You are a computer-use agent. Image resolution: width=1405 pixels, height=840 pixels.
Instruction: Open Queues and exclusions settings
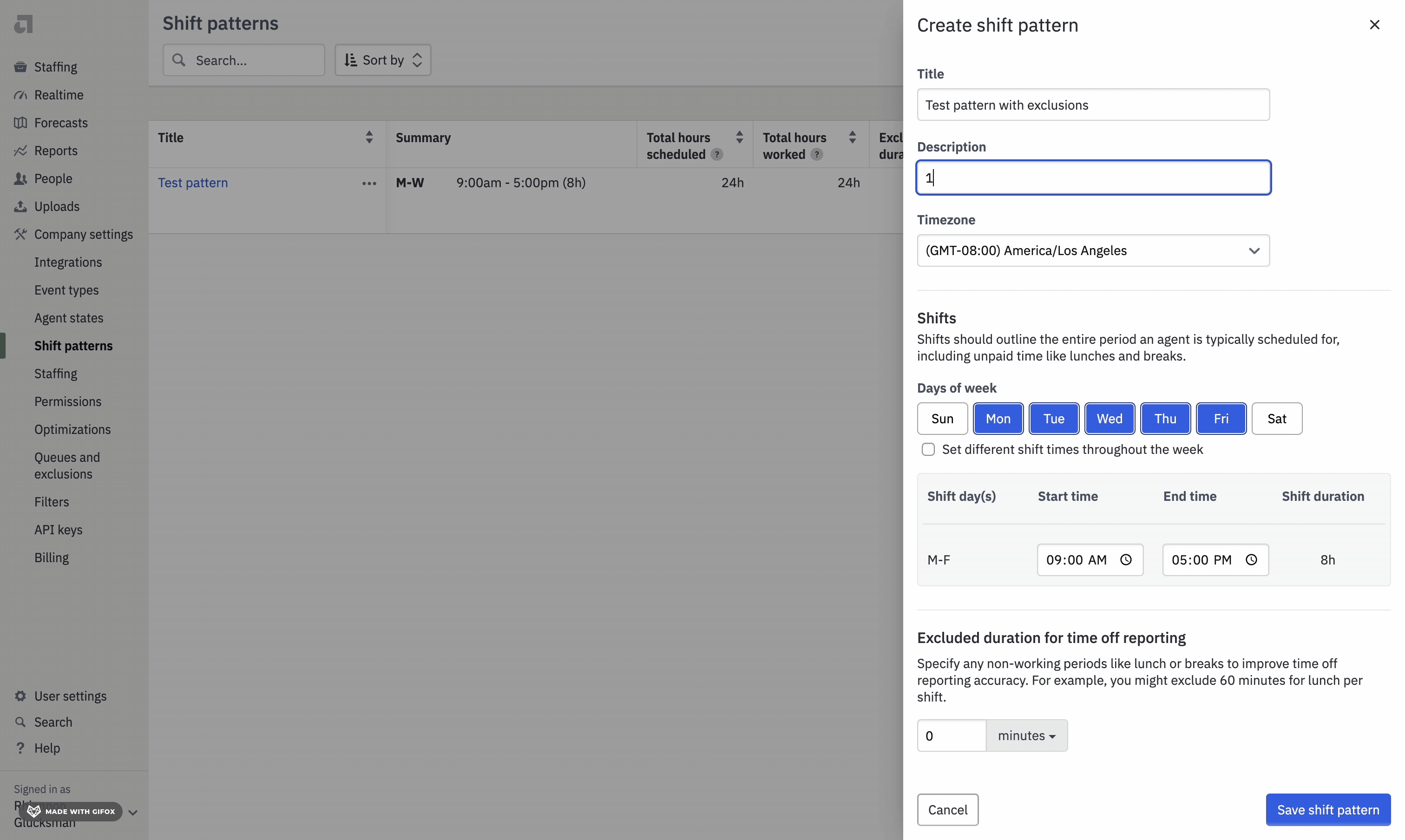click(x=67, y=465)
